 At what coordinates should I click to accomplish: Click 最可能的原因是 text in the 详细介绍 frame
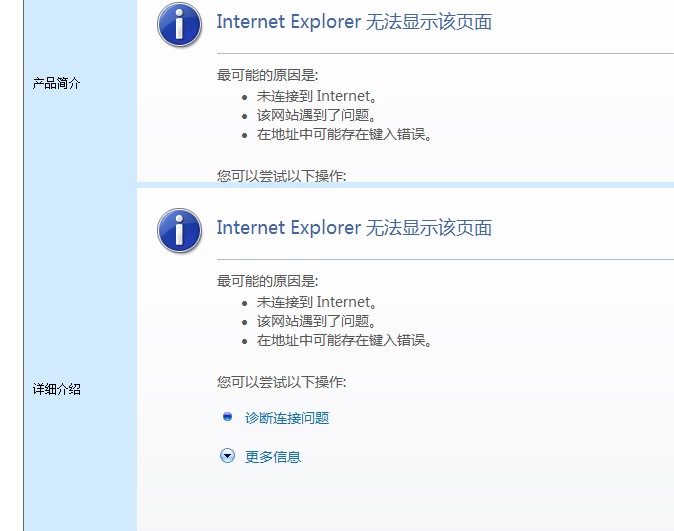(x=267, y=282)
